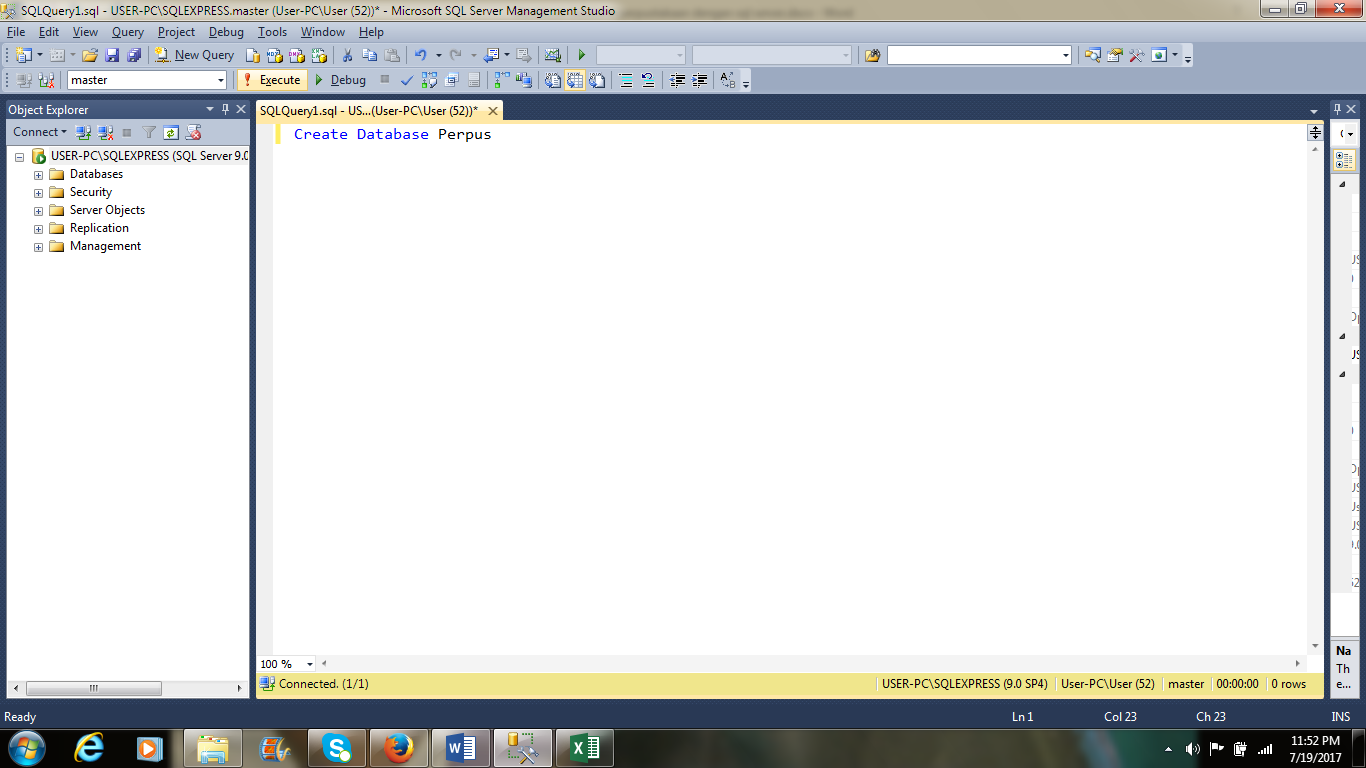Click the Parse query checkmark icon
The width and height of the screenshot is (1366, 768).
[x=406, y=80]
